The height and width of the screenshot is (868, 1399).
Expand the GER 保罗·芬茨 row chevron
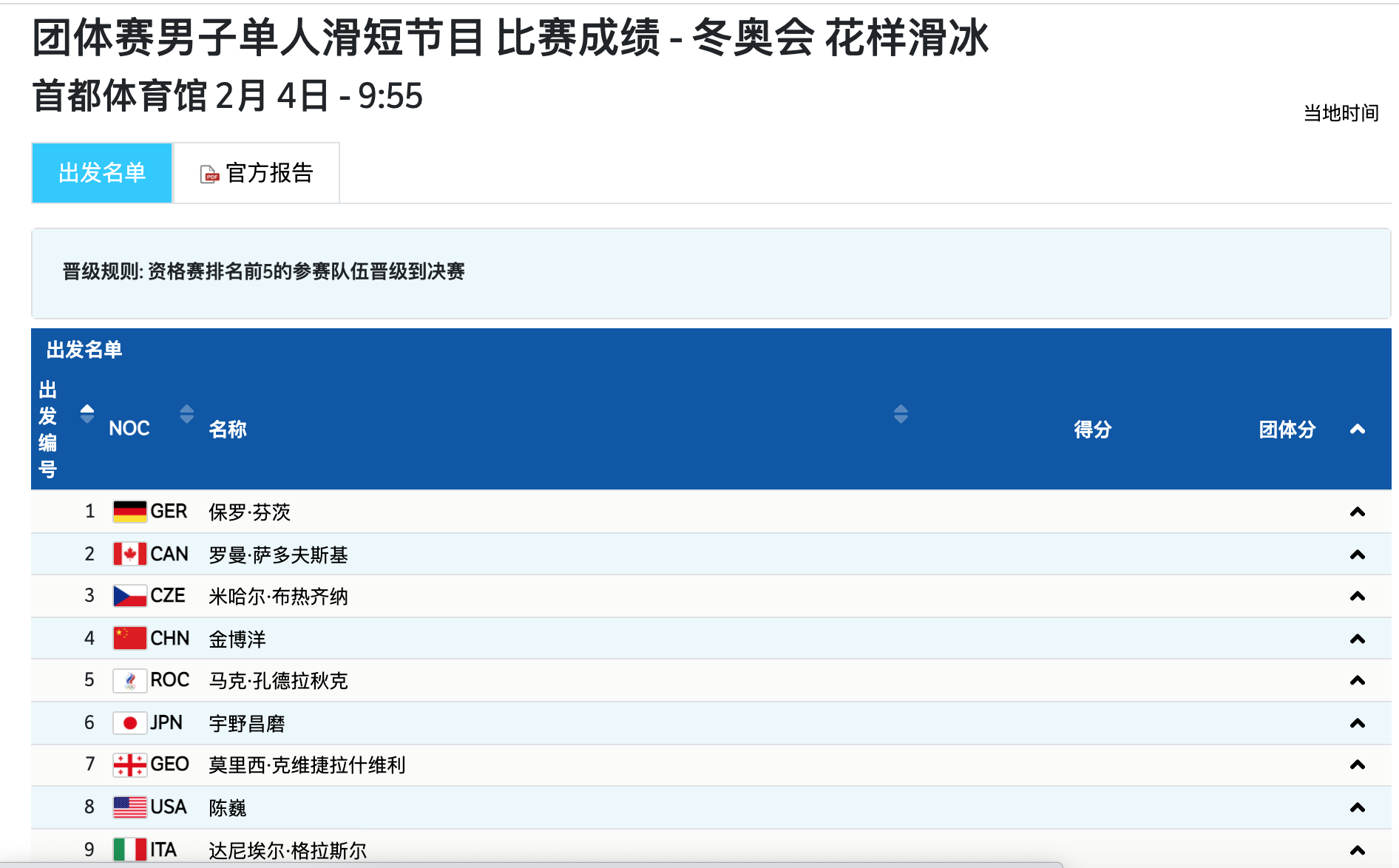(1358, 512)
